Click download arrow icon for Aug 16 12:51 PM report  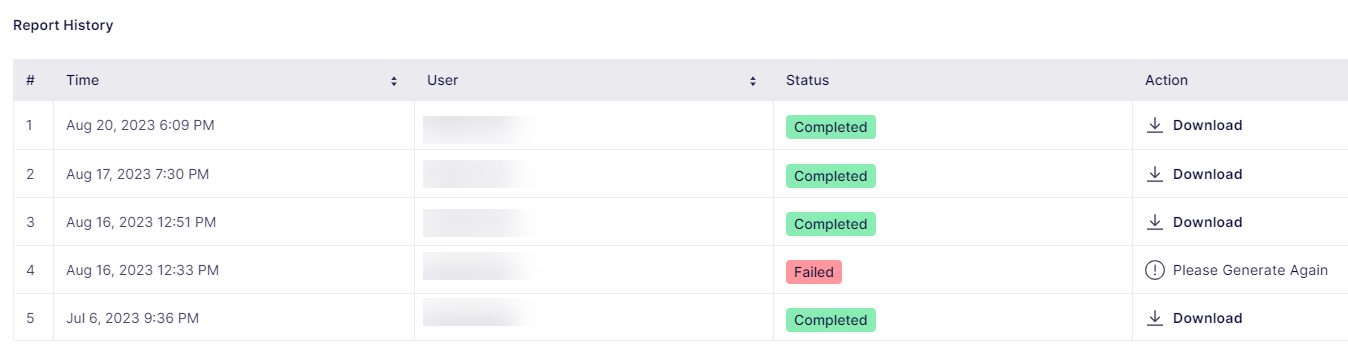click(1155, 222)
